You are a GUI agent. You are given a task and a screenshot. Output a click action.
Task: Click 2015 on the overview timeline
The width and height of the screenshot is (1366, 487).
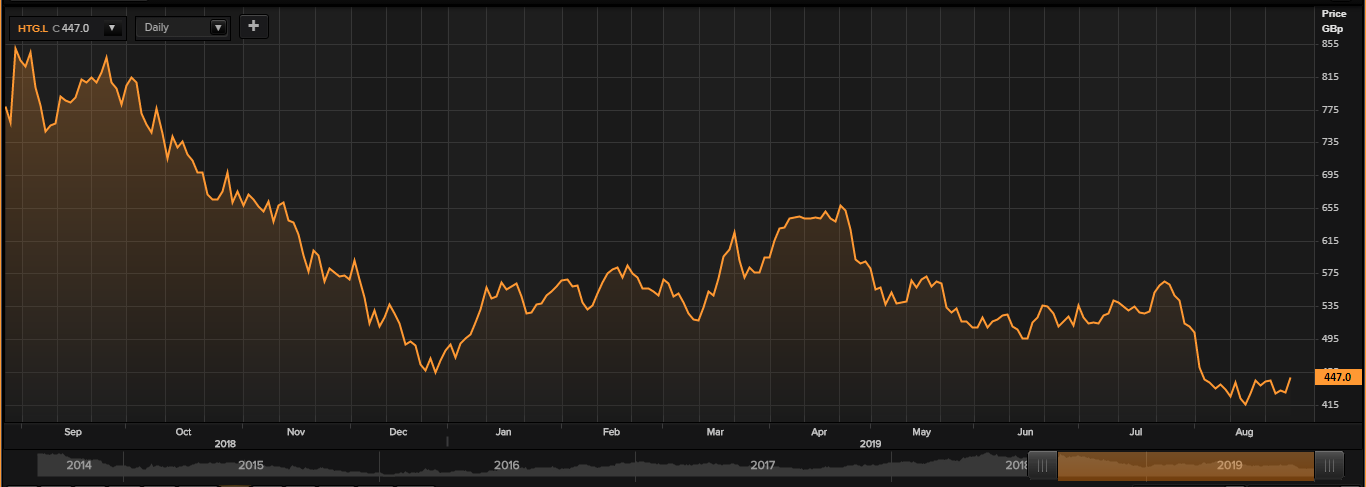251,466
